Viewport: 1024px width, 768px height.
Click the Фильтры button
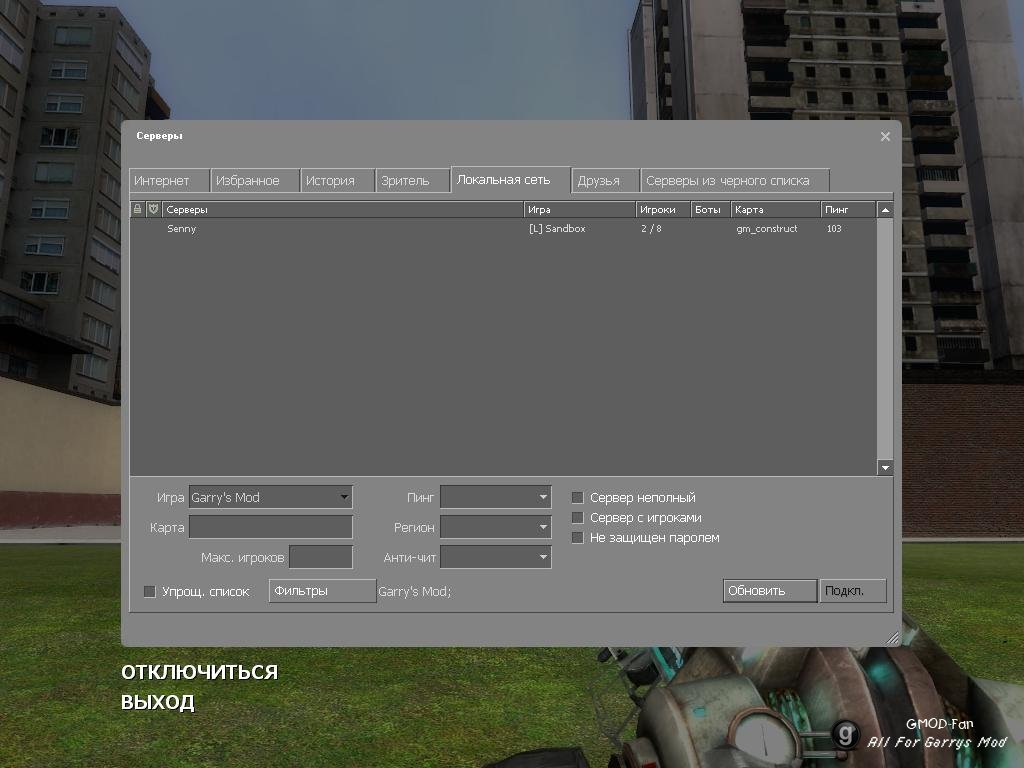pyautogui.click(x=323, y=591)
